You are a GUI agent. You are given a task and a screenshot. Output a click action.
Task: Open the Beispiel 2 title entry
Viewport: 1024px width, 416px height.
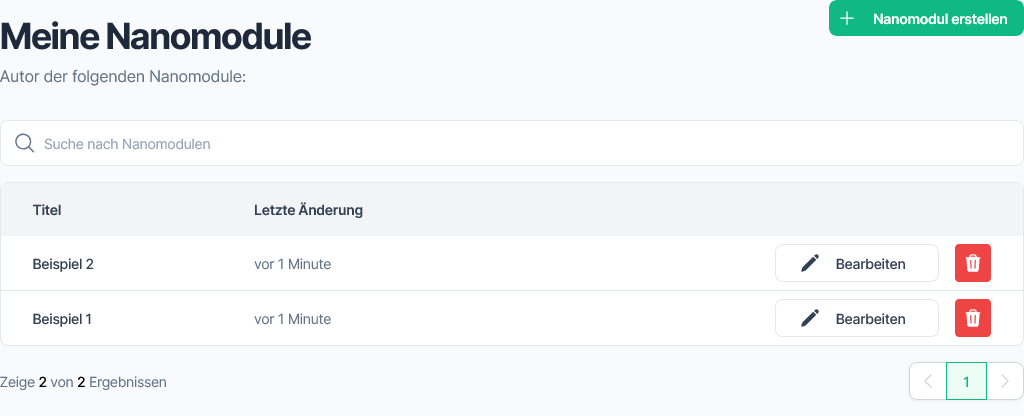[63, 264]
